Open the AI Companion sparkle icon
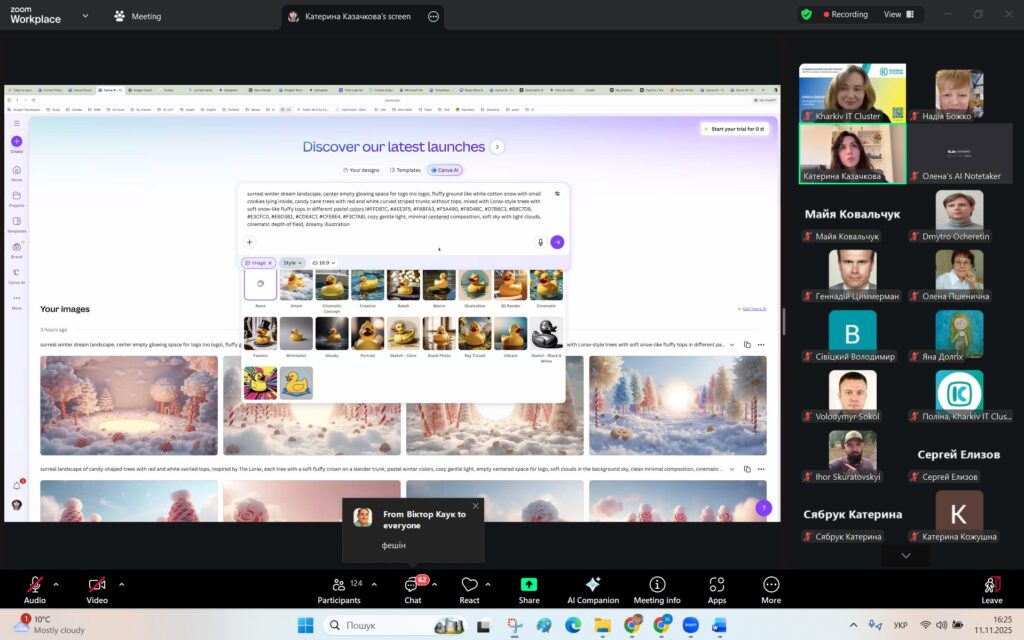The height and width of the screenshot is (640, 1024). [592, 586]
